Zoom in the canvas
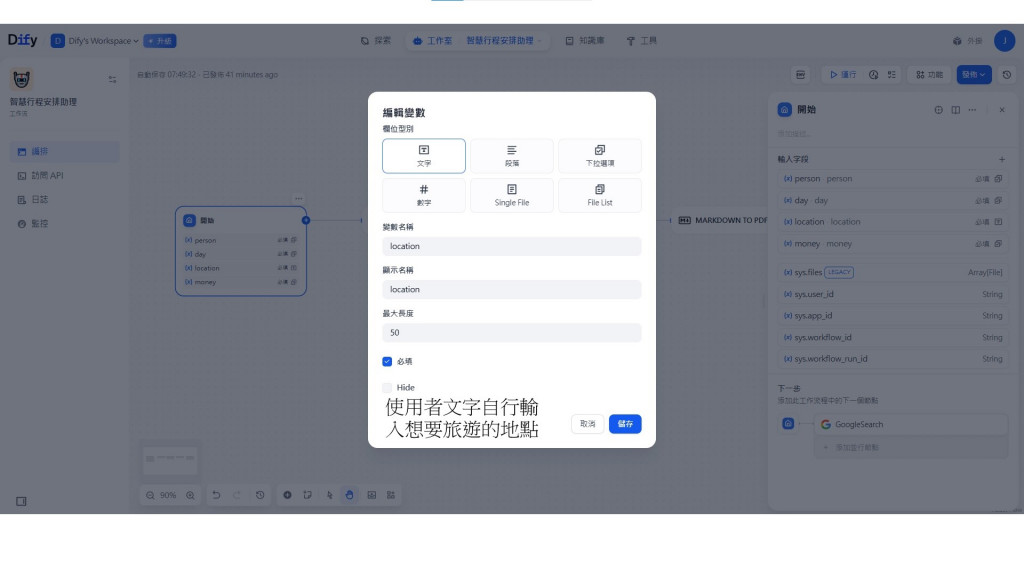Viewport: 1024px width, 576px height. tap(190, 495)
